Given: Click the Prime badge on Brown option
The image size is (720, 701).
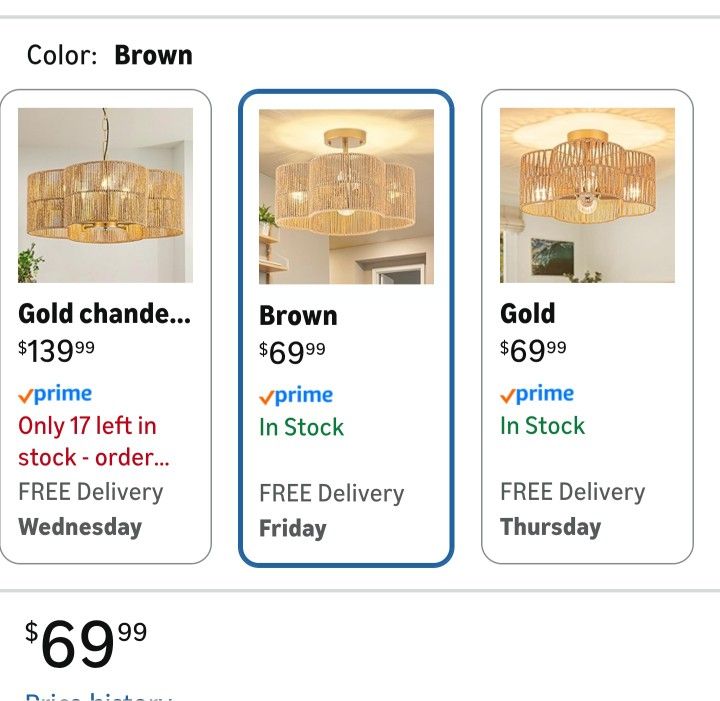Looking at the screenshot, I should (296, 396).
